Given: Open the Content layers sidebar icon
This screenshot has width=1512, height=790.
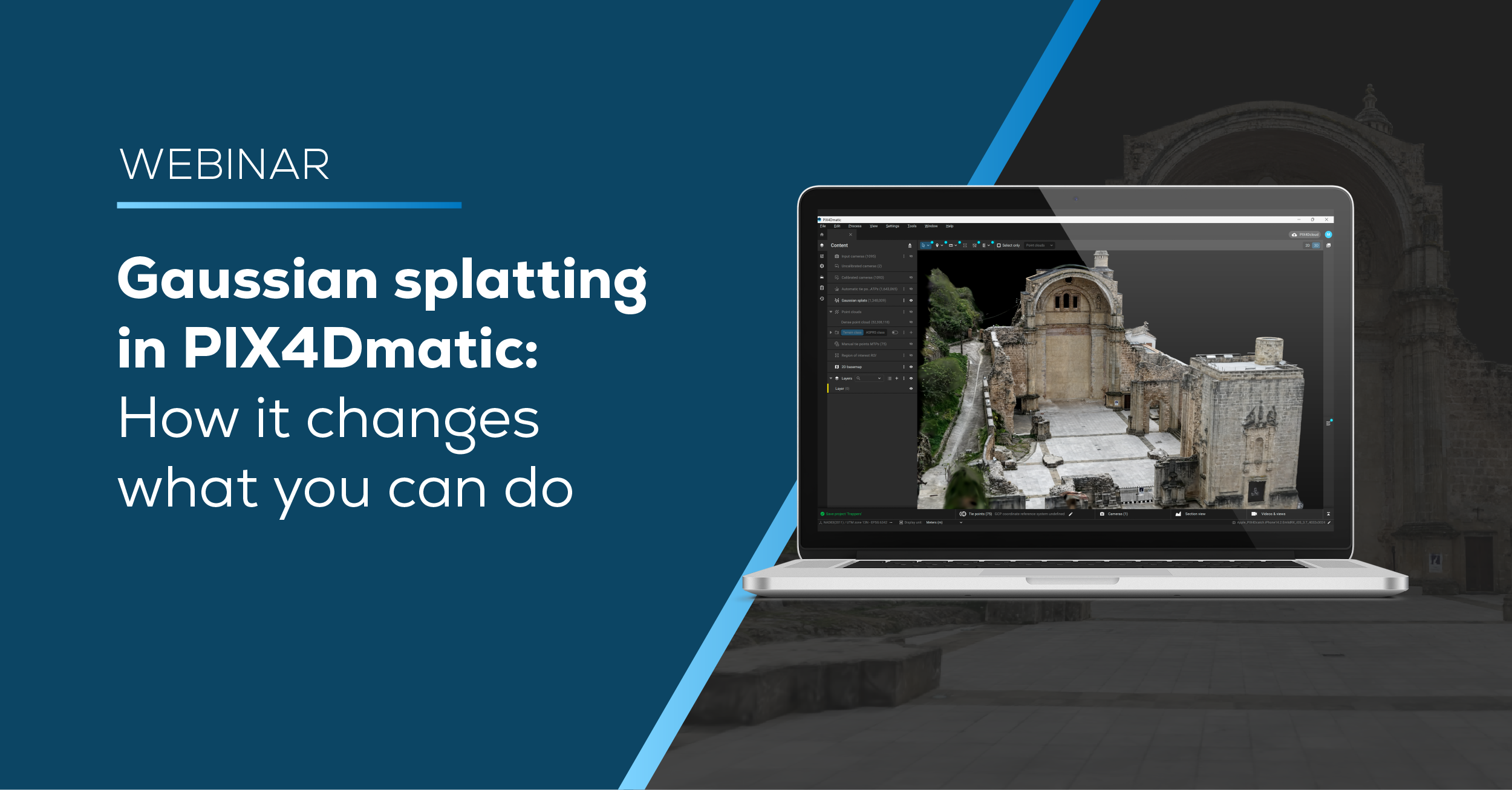Looking at the screenshot, I should pos(822,245).
